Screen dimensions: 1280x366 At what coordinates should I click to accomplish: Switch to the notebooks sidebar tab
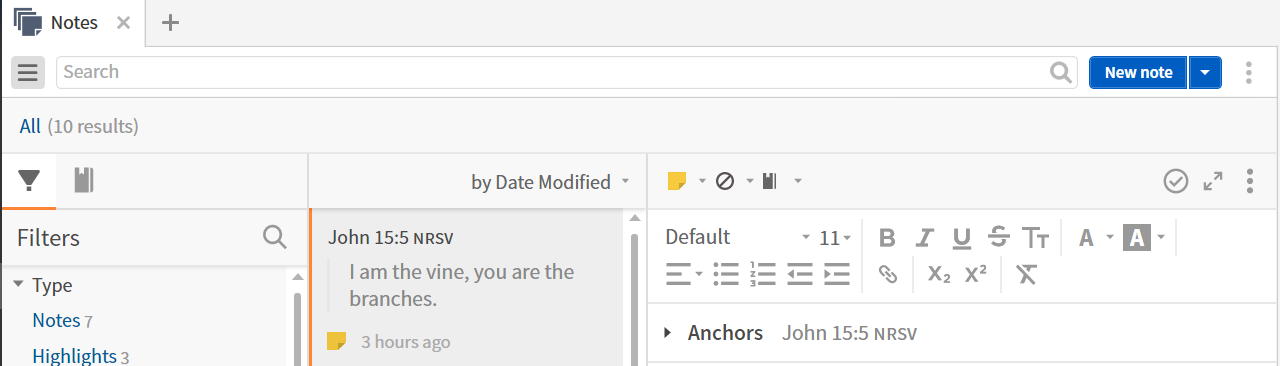coord(84,180)
